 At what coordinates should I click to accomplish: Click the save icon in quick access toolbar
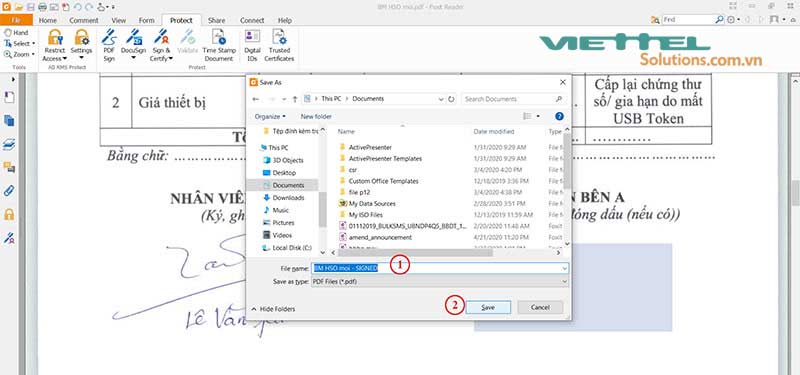click(x=31, y=7)
